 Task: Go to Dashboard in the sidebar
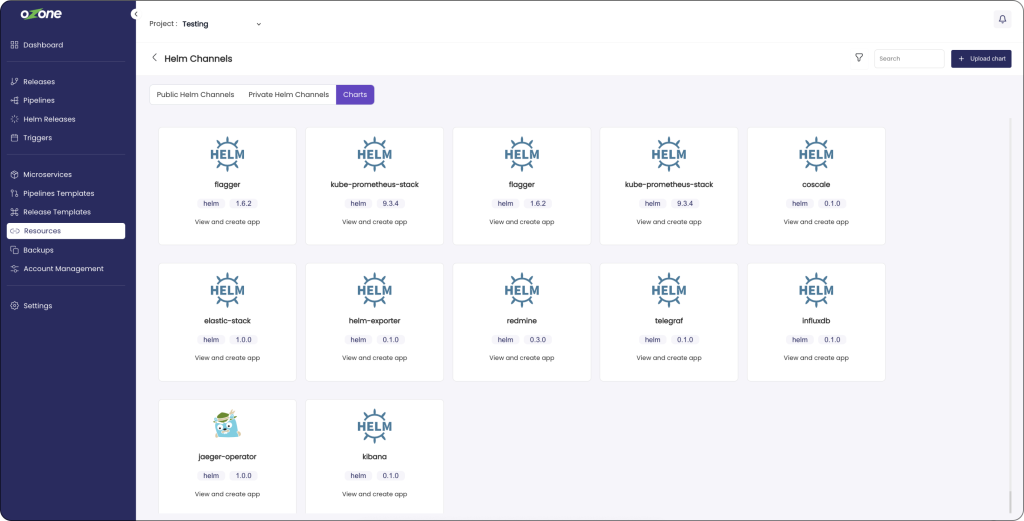click(x=43, y=45)
